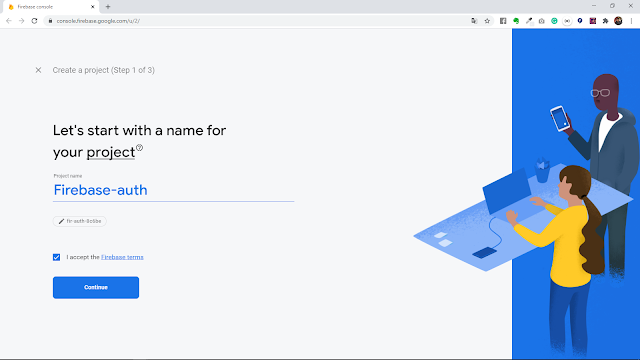Open the color picker eyedropper extension
This screenshot has height=360, width=640.
(529, 21)
